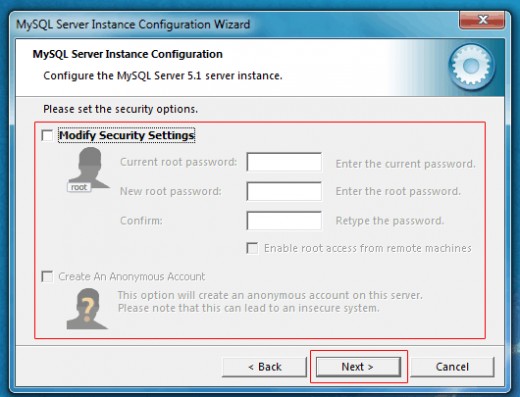Enable the Modify Security Settings checkbox
Image resolution: width=520 pixels, height=397 pixels.
47,135
